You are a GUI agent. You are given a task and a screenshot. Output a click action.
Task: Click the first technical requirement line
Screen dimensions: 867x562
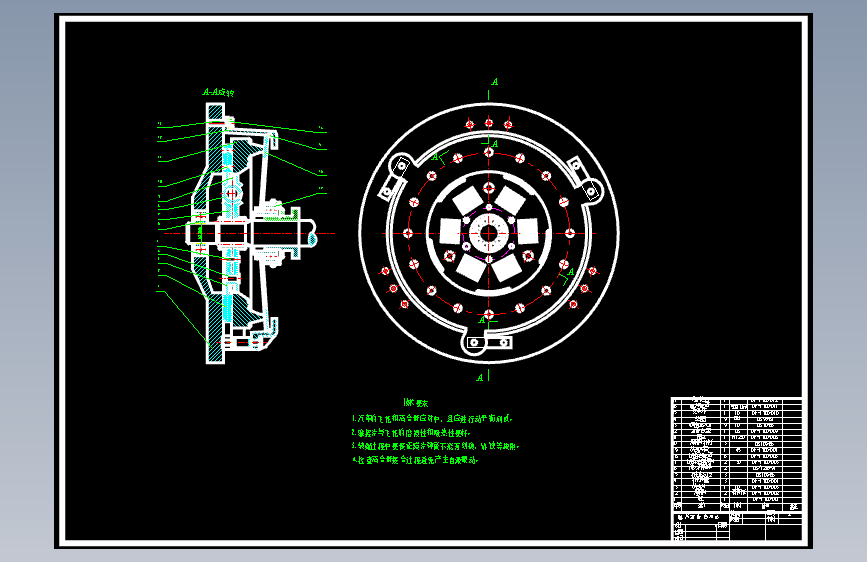tap(432, 419)
